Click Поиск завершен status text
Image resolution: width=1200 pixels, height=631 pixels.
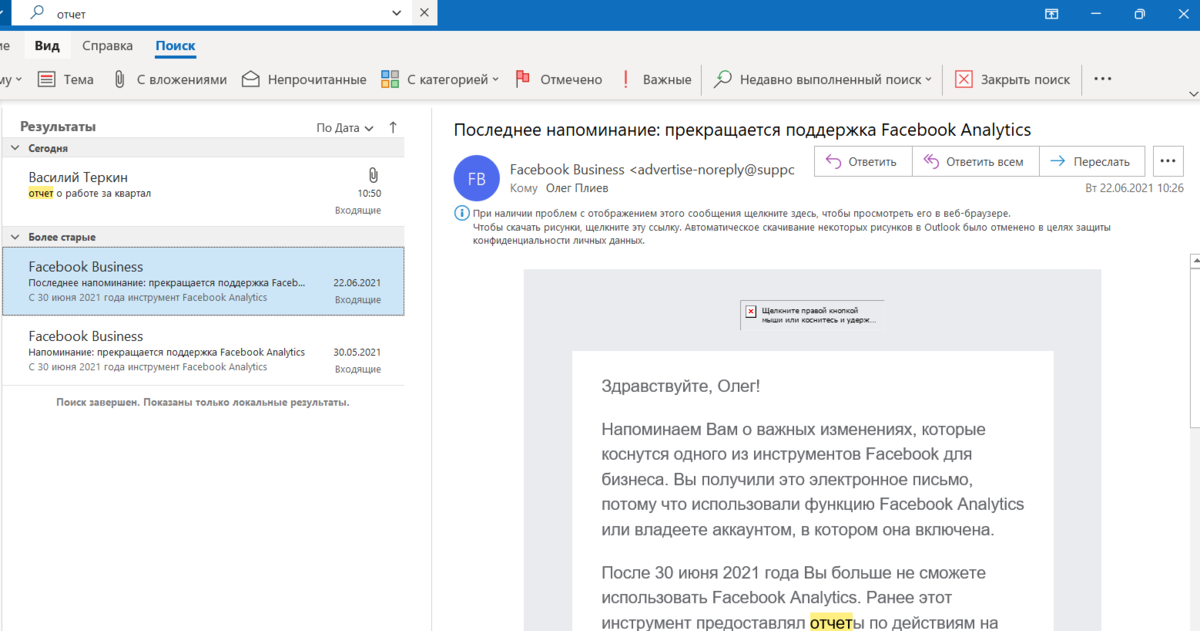(x=203, y=402)
